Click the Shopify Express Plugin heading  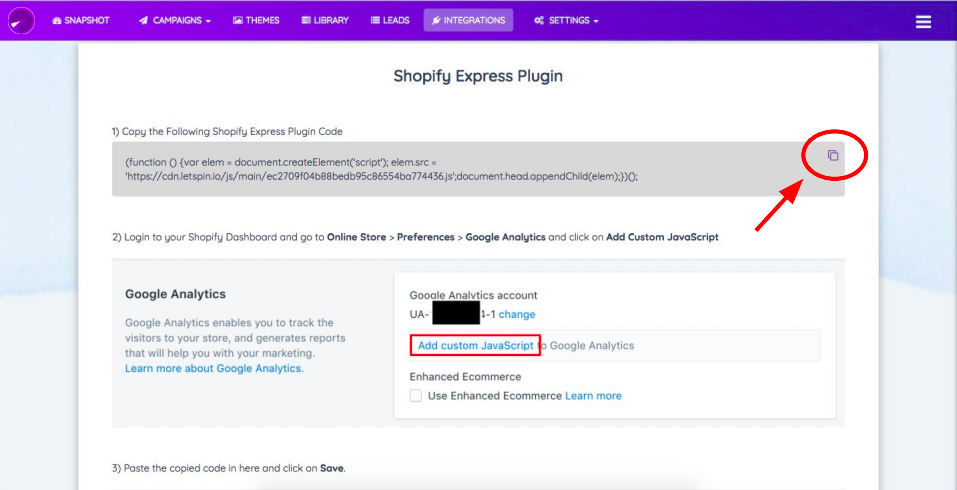point(478,76)
